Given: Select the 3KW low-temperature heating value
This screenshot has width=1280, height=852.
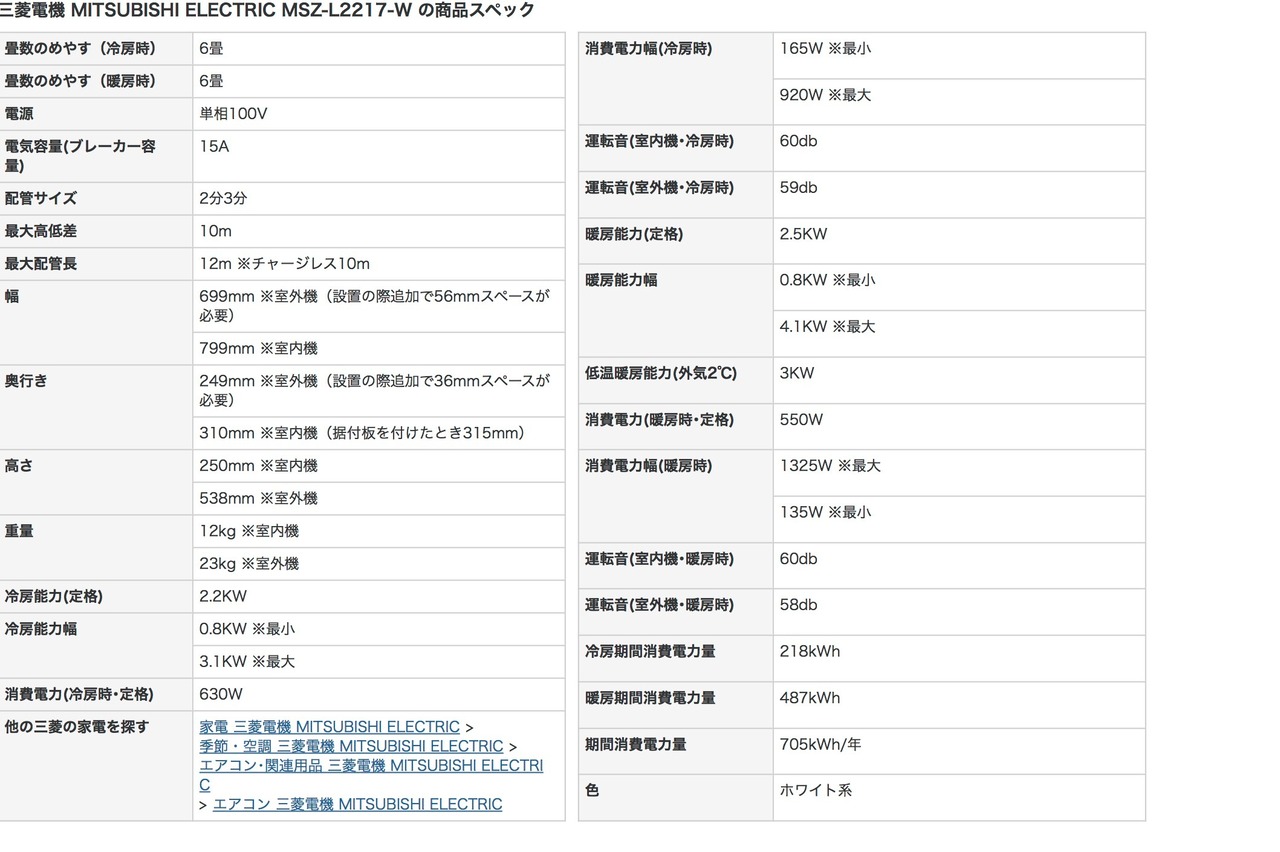Looking at the screenshot, I should click(797, 373).
